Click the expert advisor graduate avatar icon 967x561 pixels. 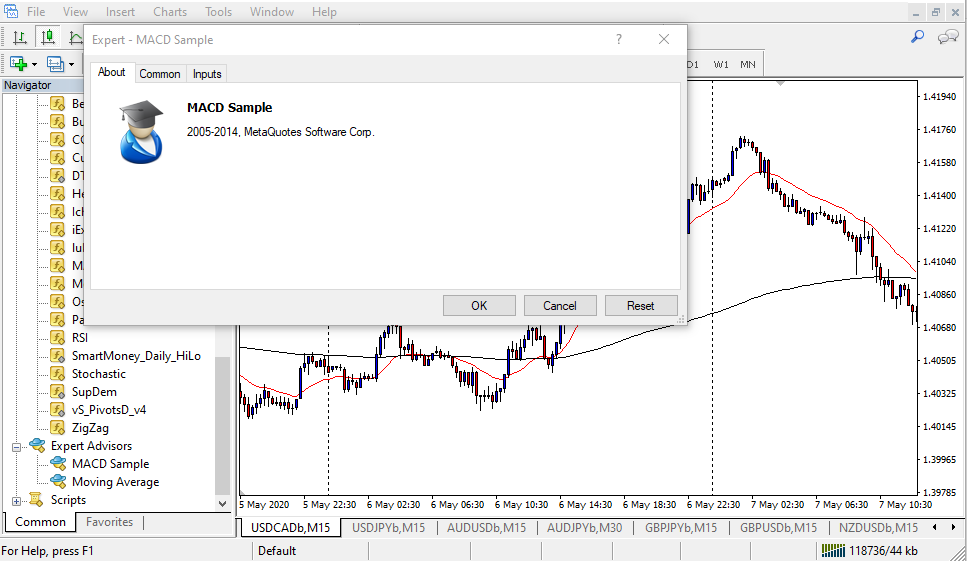[141, 131]
